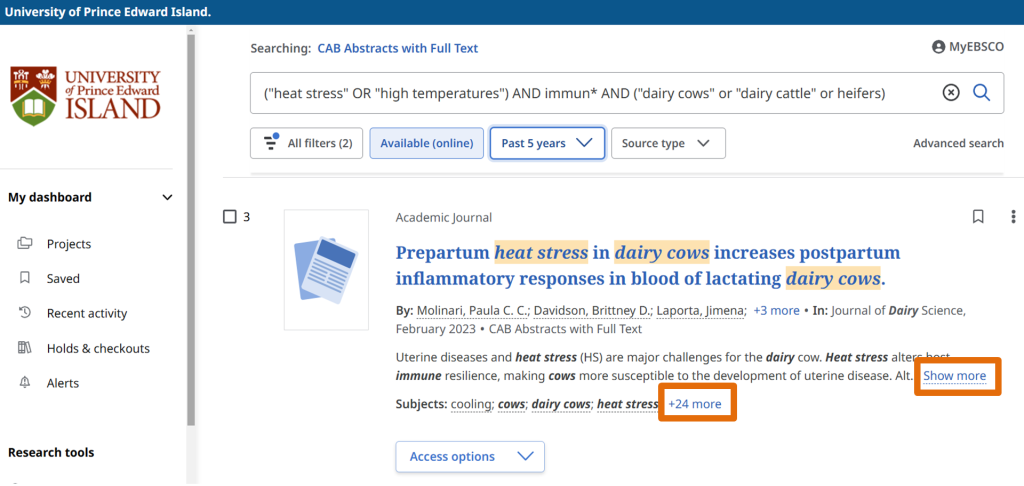Click the University of Prince Edward Island logo
Viewport: 1024px width, 486px height.
[x=86, y=95]
